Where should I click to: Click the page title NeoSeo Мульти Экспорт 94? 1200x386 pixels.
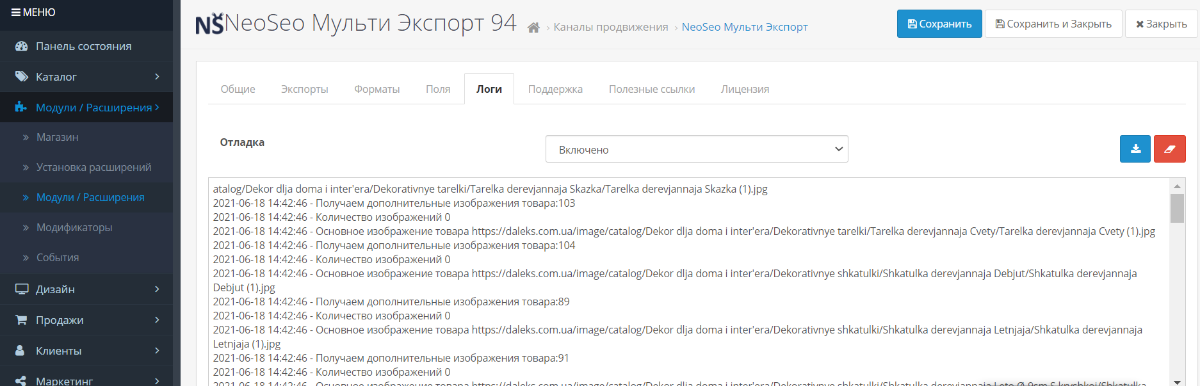tap(371, 24)
